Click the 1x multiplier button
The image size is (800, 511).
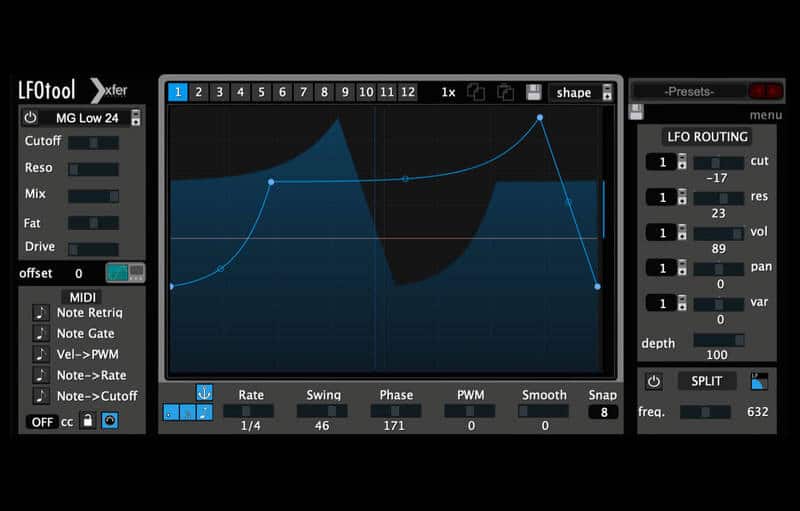448,92
